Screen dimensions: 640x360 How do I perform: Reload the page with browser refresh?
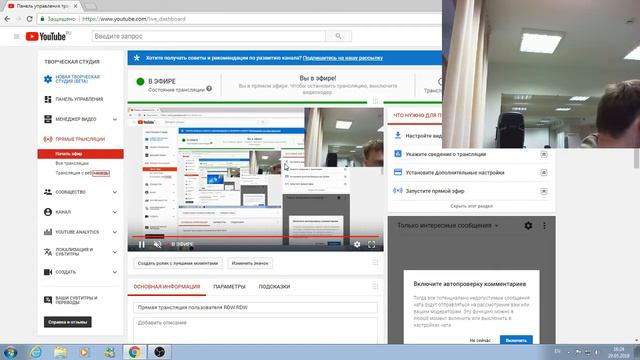tap(29, 19)
